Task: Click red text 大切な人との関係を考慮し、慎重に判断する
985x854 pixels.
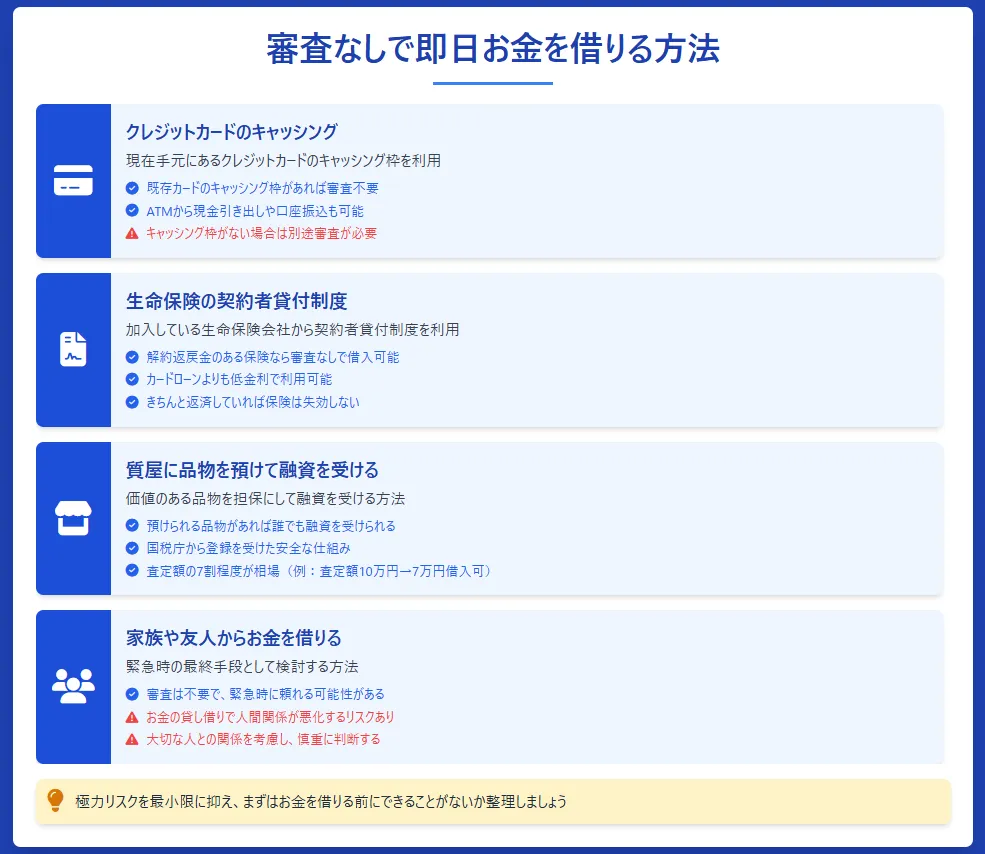Action: click(x=263, y=739)
